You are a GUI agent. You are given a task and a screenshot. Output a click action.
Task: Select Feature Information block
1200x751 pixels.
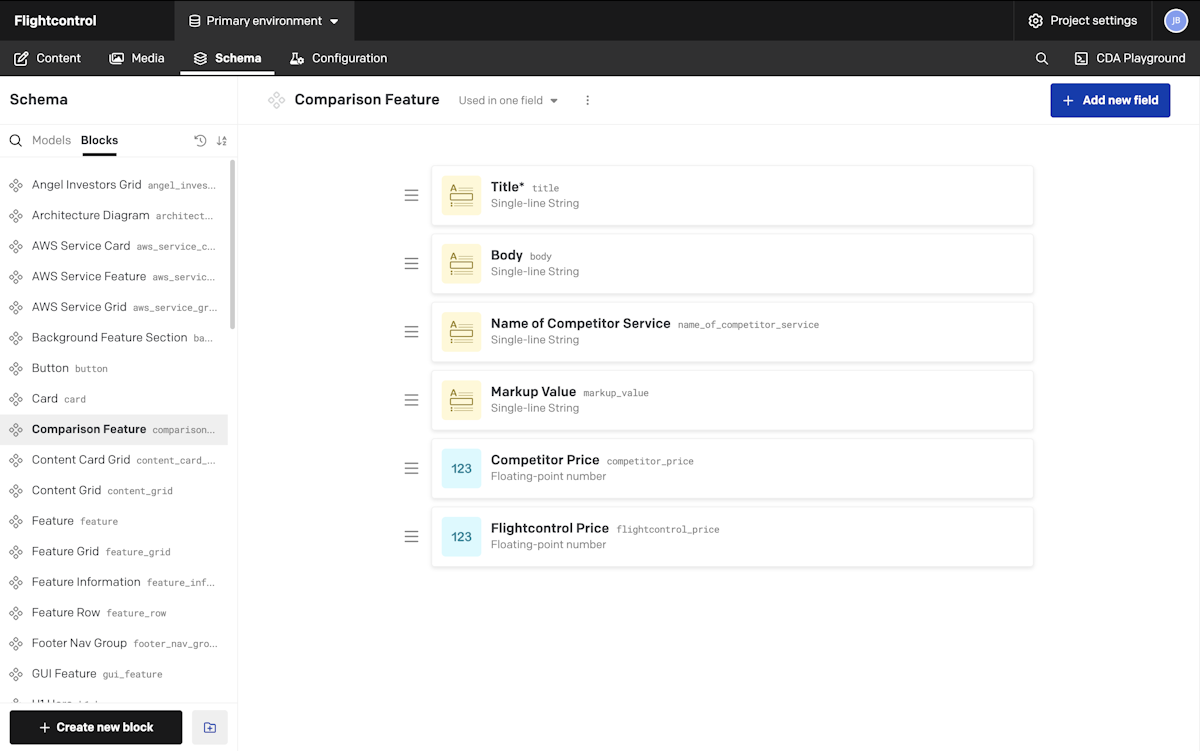[x=114, y=582]
